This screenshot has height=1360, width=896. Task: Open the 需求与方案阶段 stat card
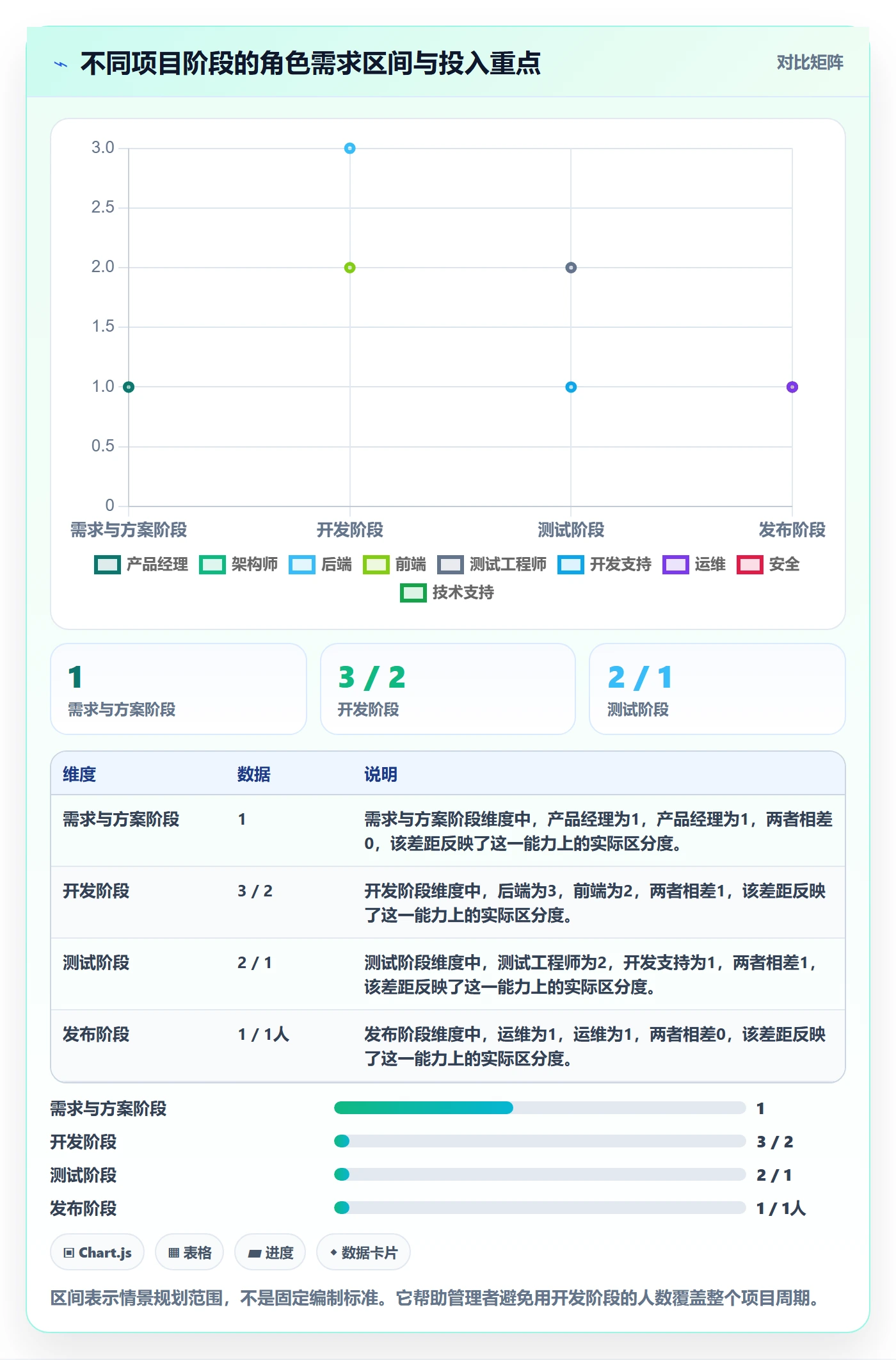[x=179, y=689]
